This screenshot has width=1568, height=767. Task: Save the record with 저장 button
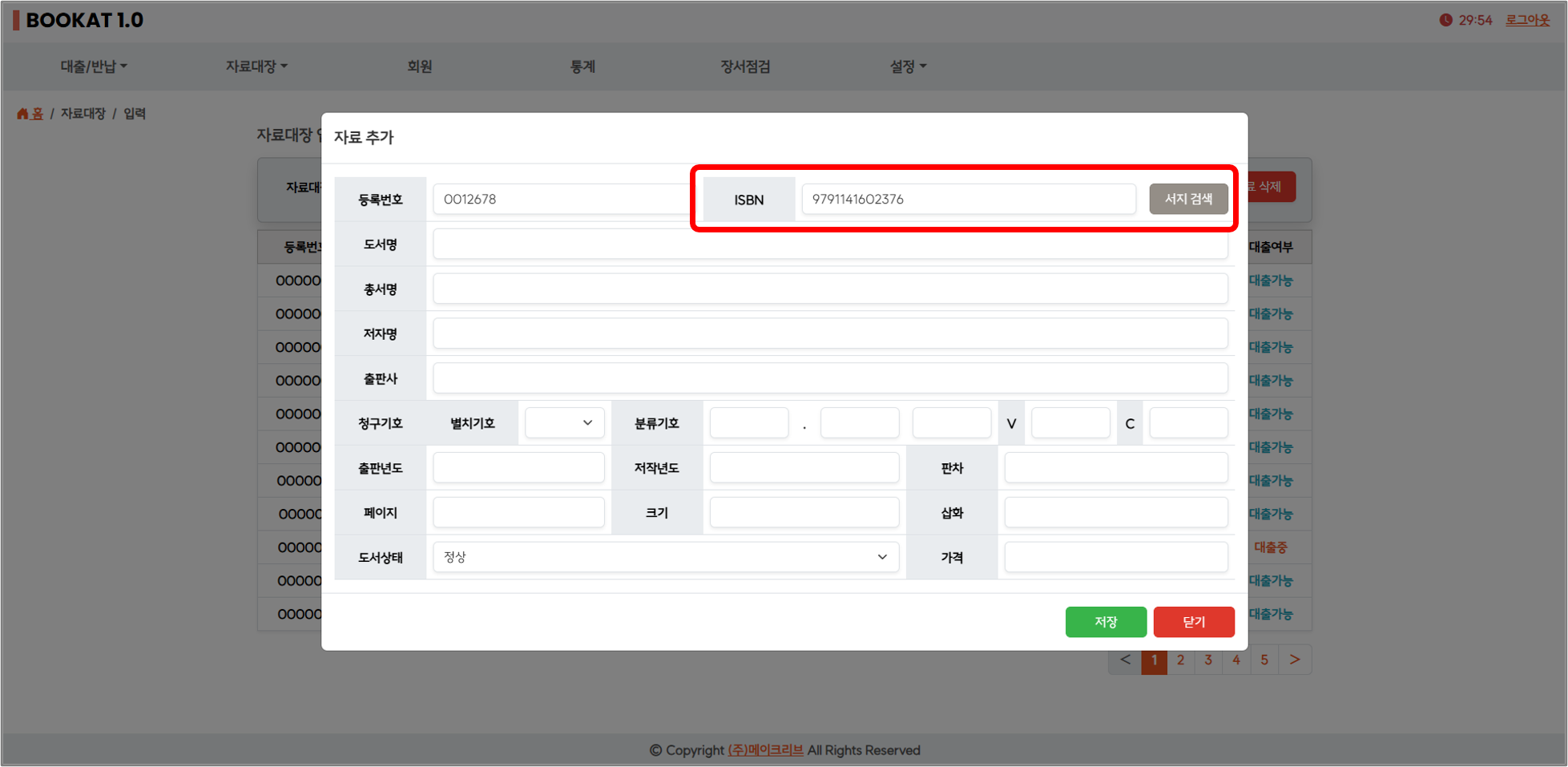pyautogui.click(x=1105, y=622)
